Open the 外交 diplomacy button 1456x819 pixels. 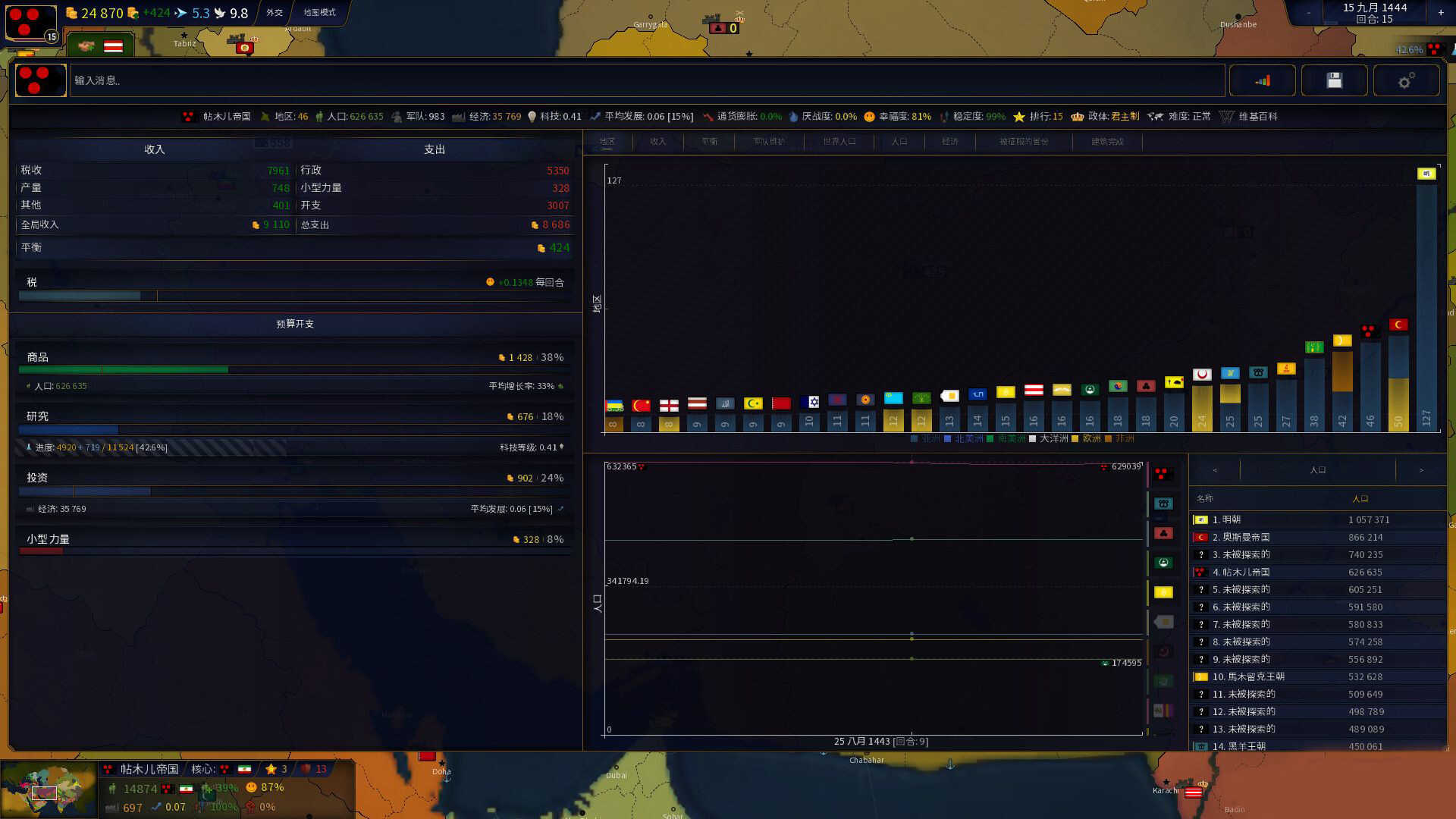coord(275,13)
